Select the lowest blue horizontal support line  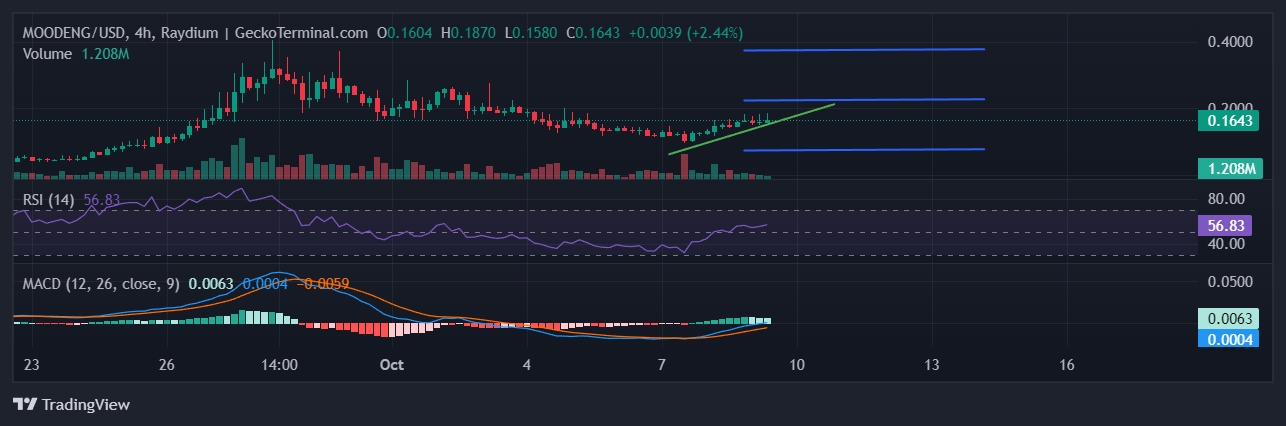(x=864, y=150)
